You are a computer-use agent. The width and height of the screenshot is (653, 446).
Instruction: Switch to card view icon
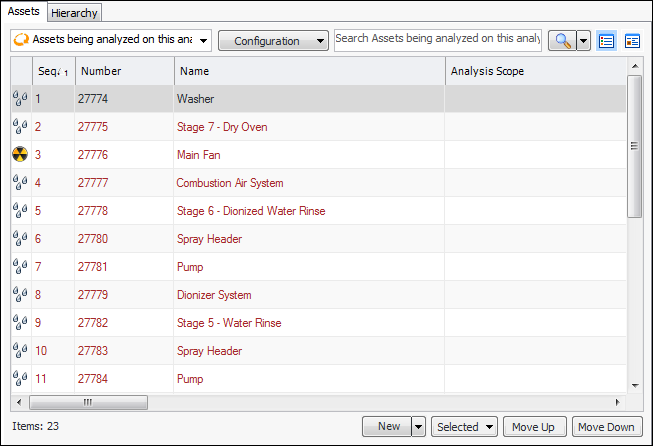(632, 41)
